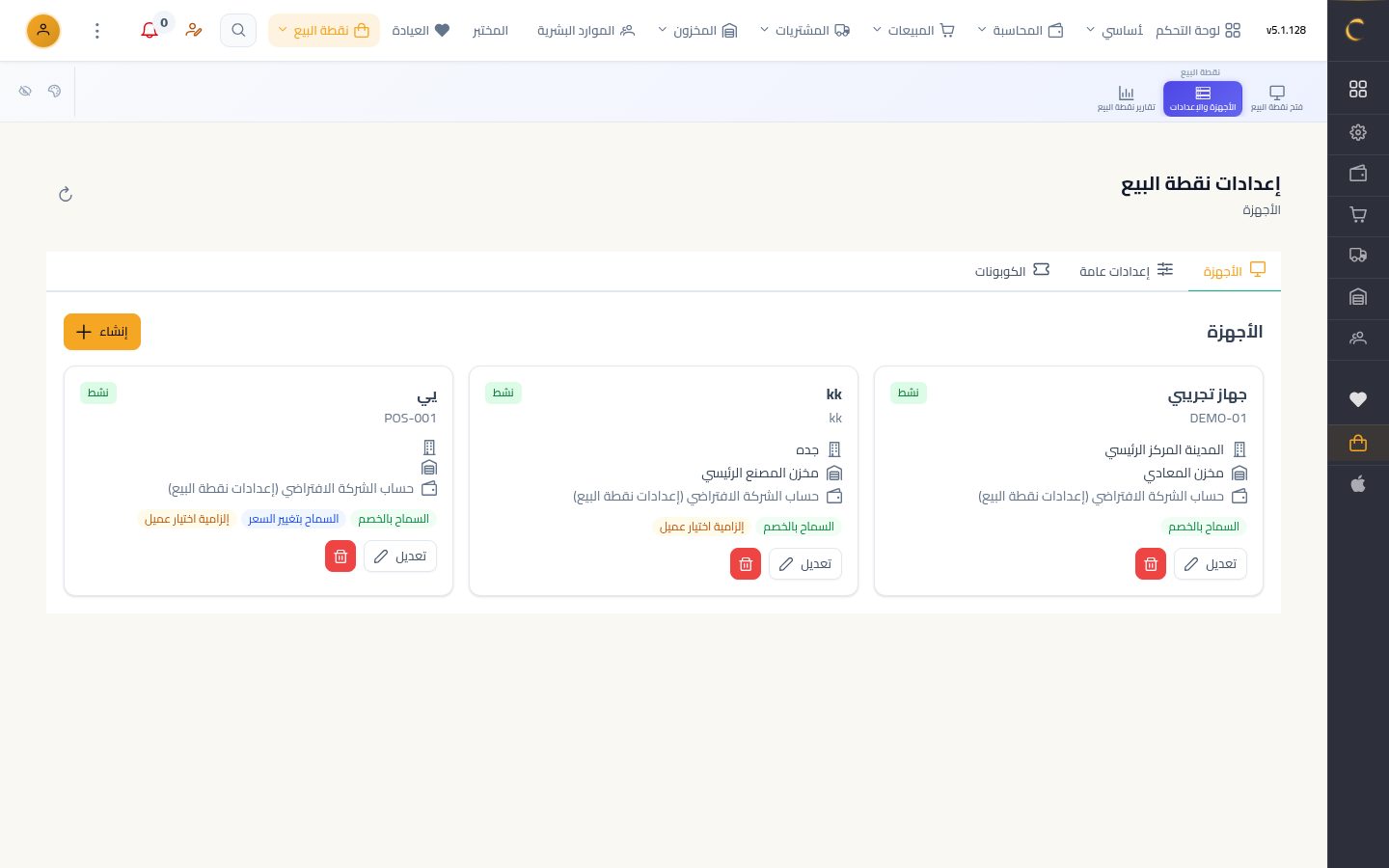Screen dimensions: 1389x868
Task: Open the shopping cart sales sidebar icon
Action: [1358, 215]
